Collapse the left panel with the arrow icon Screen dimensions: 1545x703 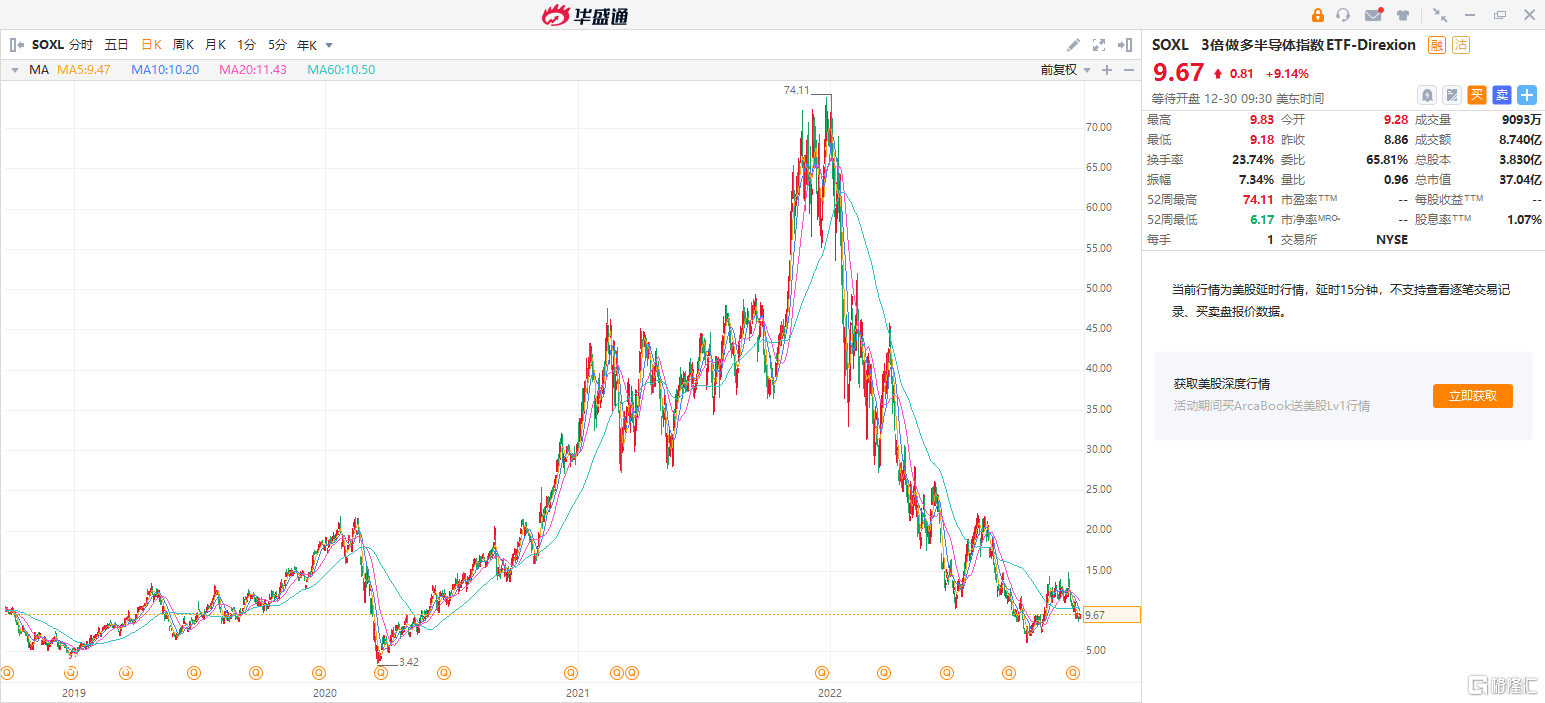[x=17, y=45]
